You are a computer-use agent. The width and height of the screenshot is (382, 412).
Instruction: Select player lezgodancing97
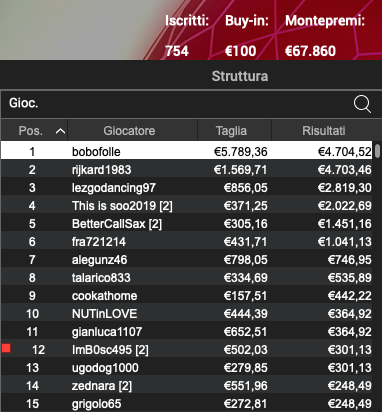tap(187, 188)
